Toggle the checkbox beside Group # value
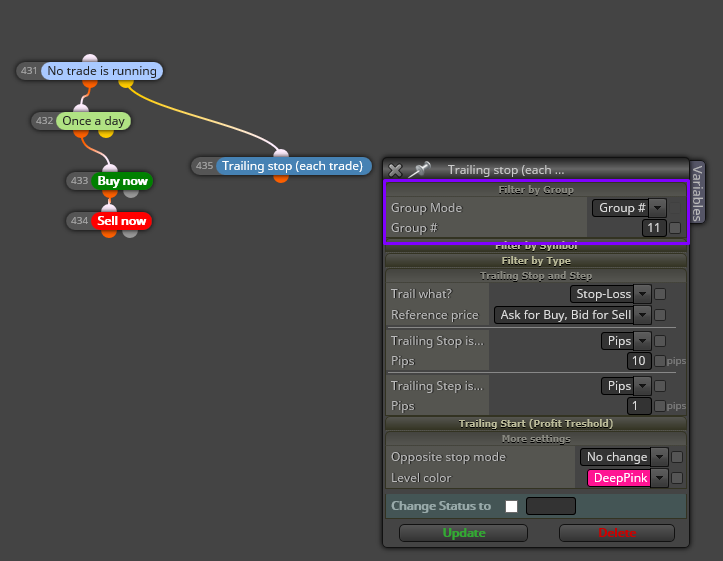Image resolution: width=723 pixels, height=561 pixels. pyautogui.click(x=675, y=228)
